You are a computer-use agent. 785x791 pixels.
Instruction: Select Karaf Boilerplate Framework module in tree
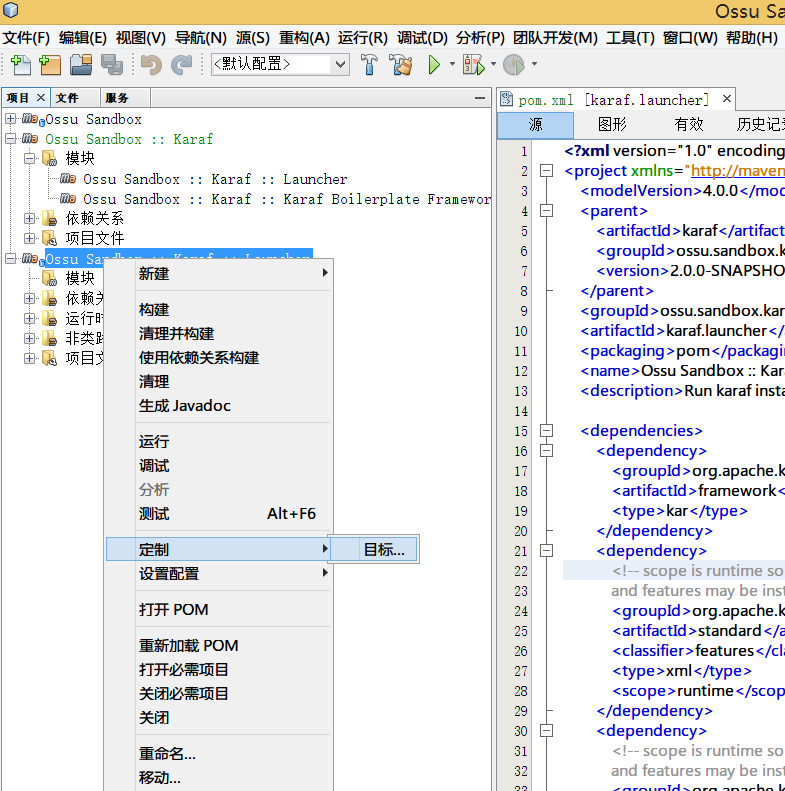click(x=286, y=199)
